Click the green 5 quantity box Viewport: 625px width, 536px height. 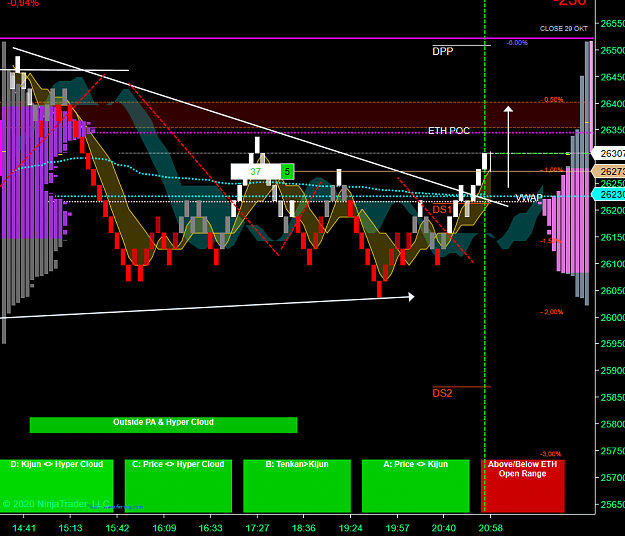click(287, 172)
